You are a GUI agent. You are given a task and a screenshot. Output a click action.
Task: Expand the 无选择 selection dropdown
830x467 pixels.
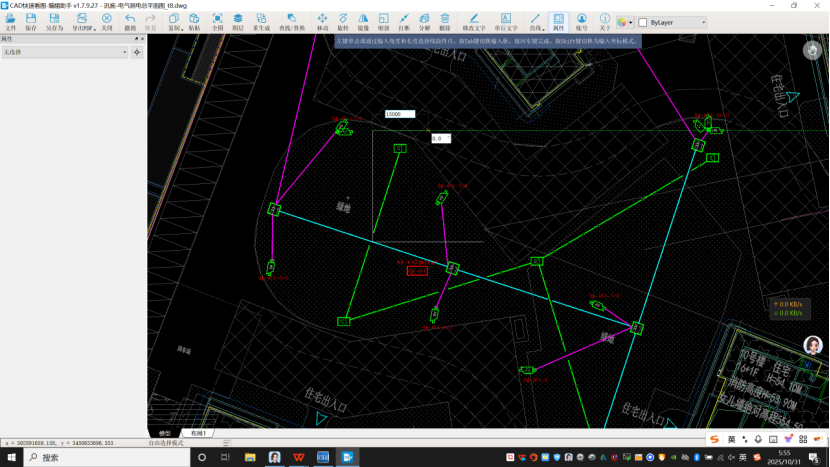click(x=124, y=52)
